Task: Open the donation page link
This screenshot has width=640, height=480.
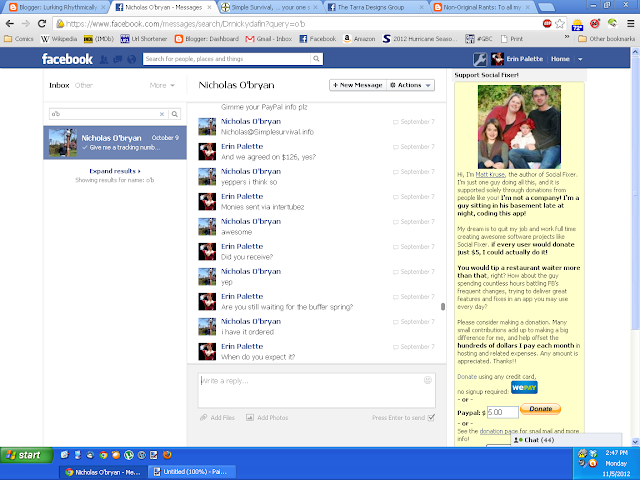Action: point(499,431)
